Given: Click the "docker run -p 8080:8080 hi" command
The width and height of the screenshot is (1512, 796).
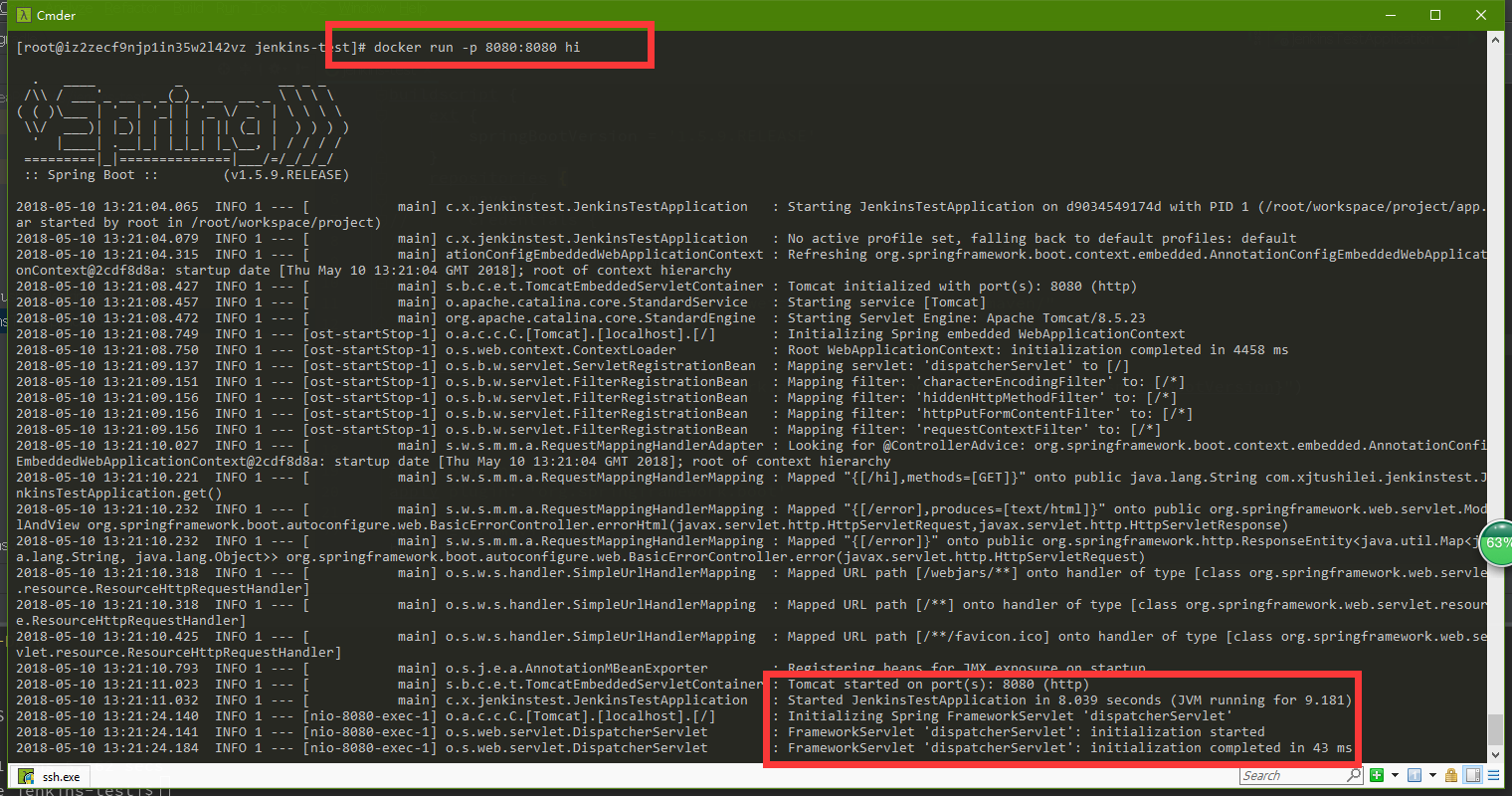Looking at the screenshot, I should point(477,47).
